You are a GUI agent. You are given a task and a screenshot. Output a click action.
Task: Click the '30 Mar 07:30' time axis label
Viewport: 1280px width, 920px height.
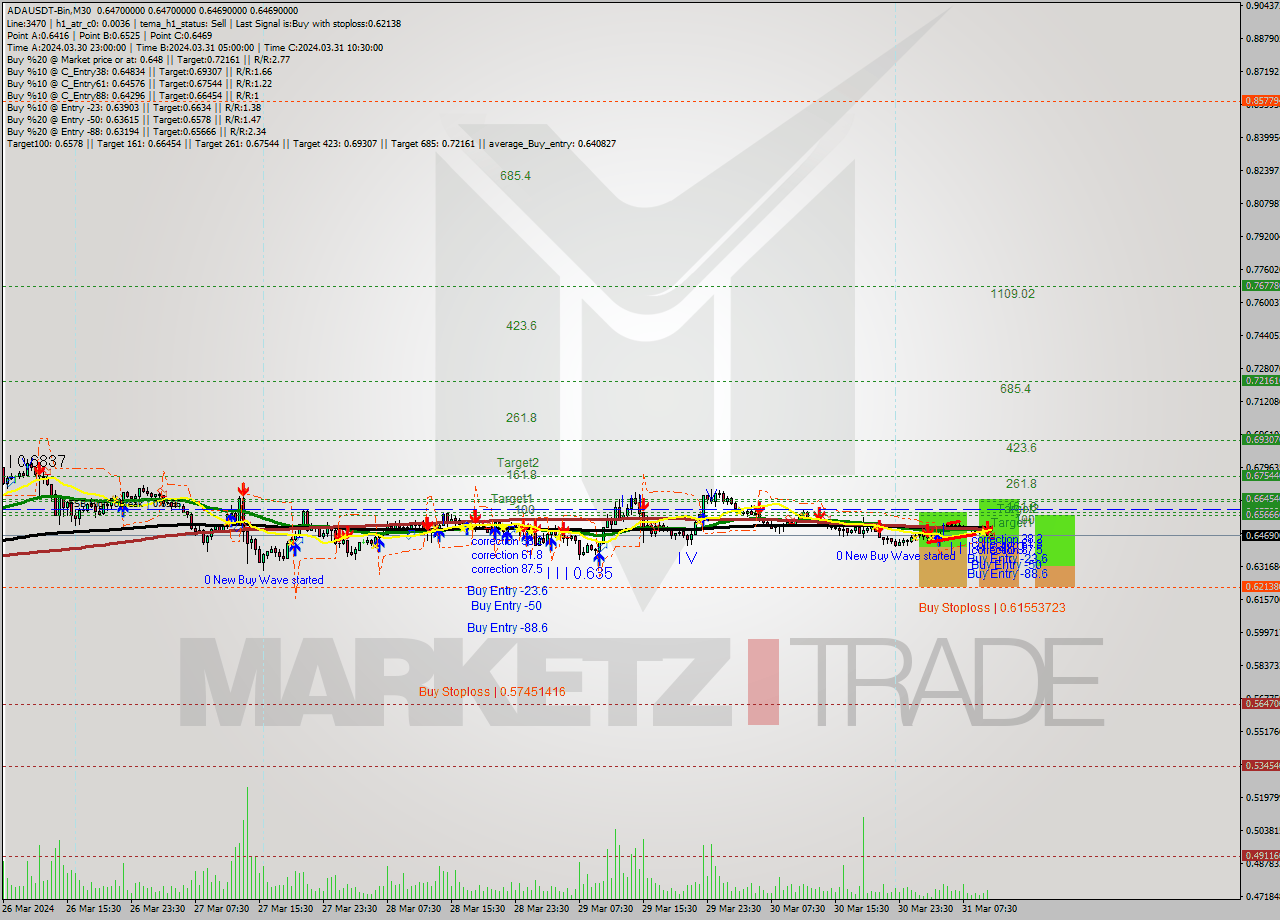pos(797,909)
